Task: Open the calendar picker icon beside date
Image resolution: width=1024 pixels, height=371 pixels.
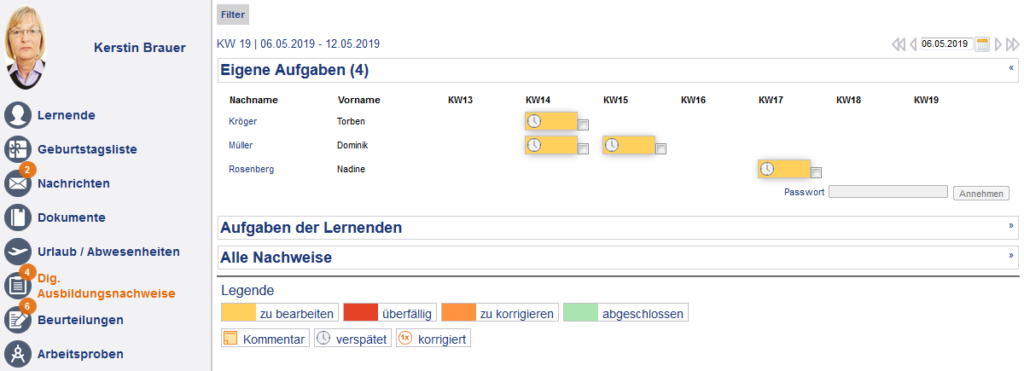Action: coord(982,44)
